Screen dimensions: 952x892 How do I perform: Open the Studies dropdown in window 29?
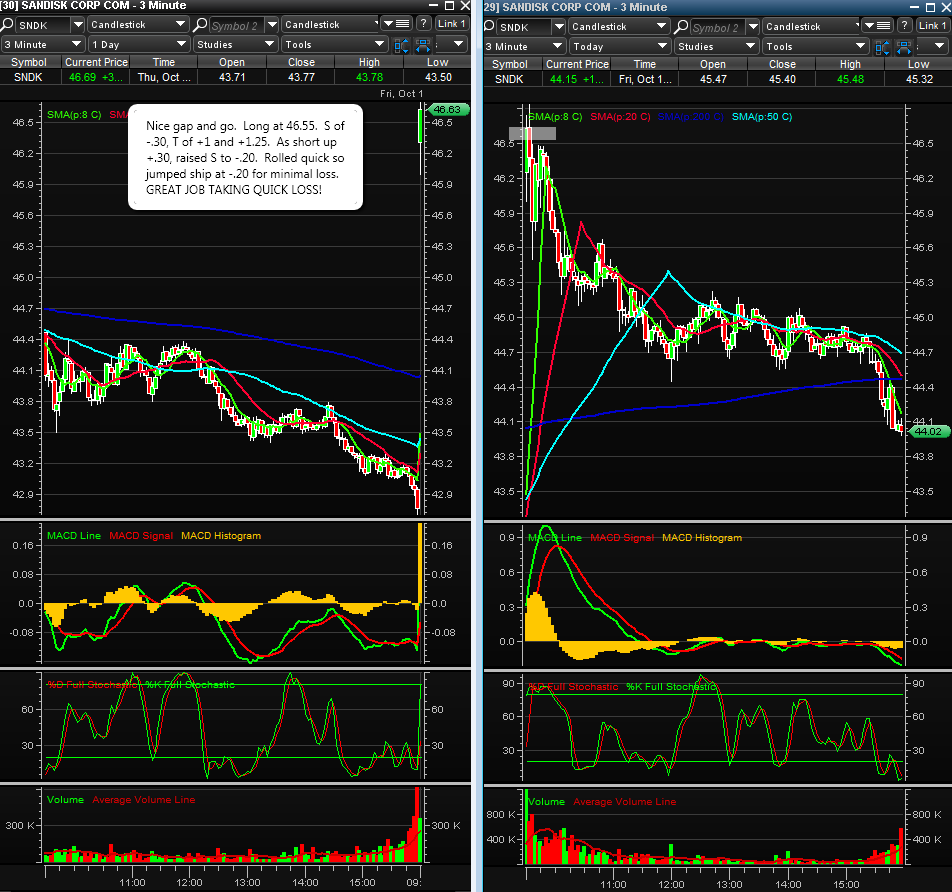pos(716,47)
